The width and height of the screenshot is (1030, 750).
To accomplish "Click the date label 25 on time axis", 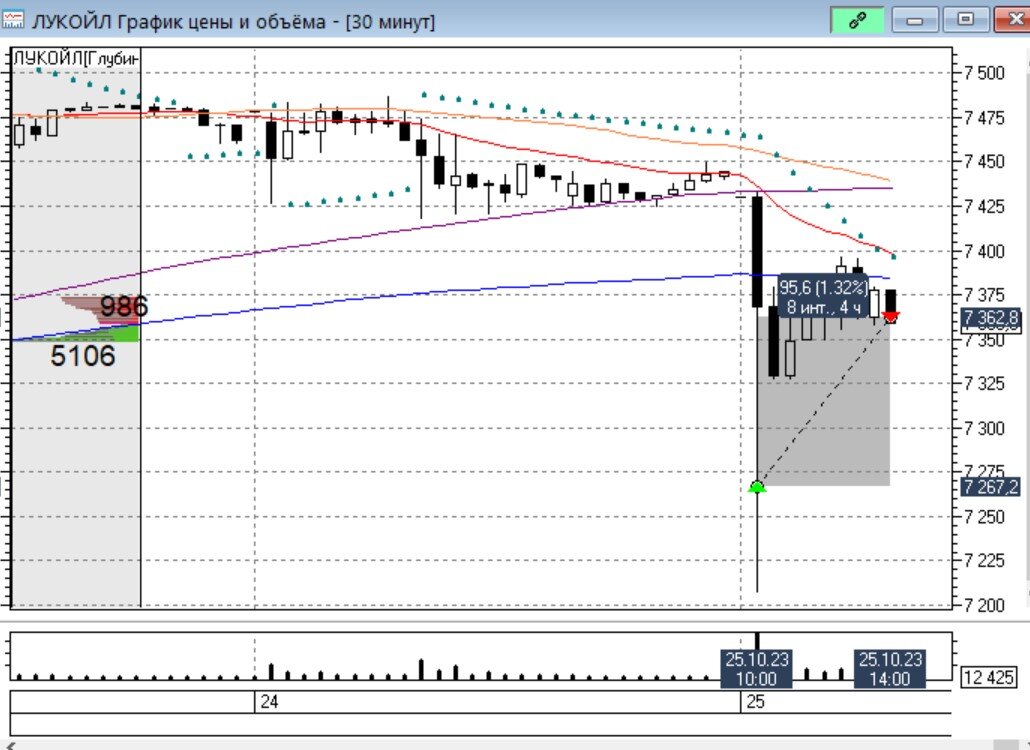I will click(x=755, y=701).
